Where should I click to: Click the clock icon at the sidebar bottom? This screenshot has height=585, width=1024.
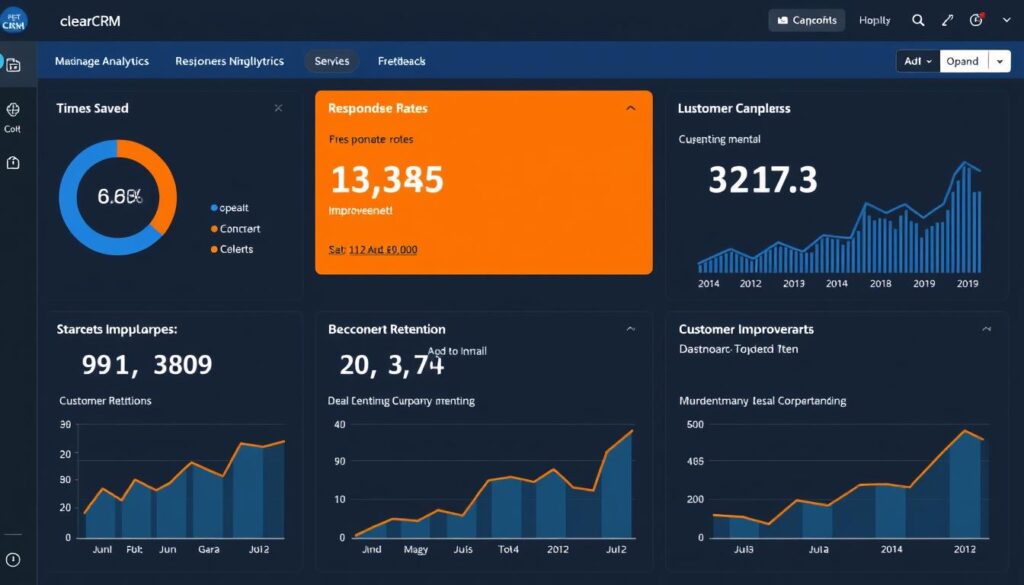13,560
